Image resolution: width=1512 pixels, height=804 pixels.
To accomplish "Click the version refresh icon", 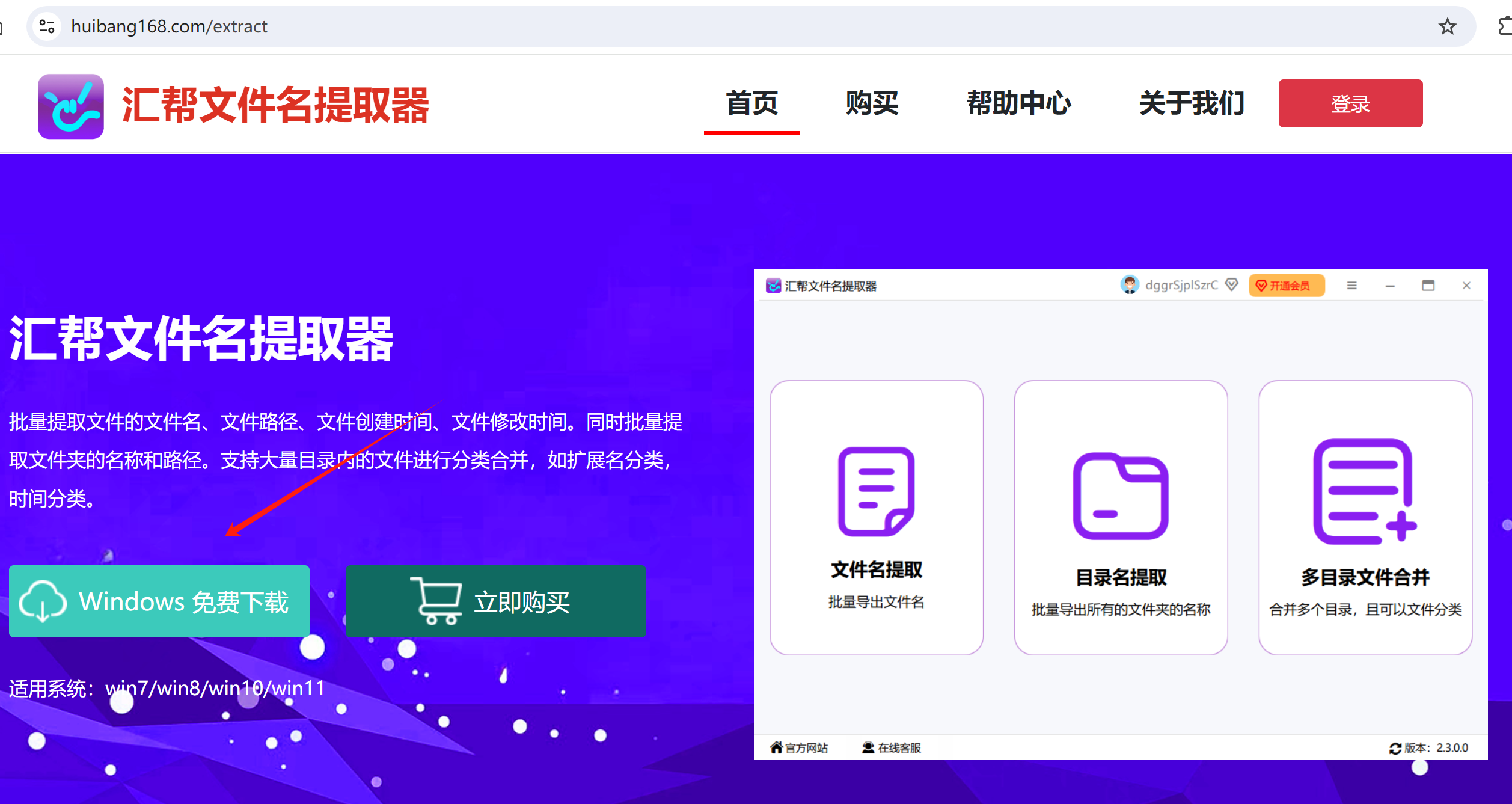I will [1395, 748].
